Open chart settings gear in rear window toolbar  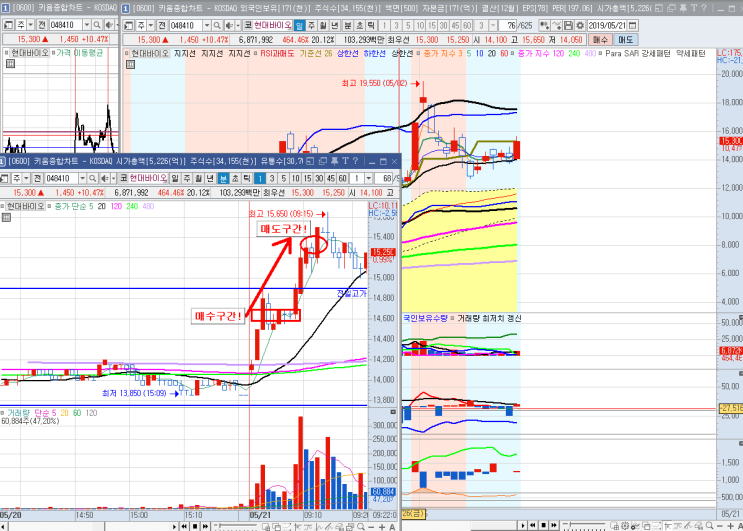[x=580, y=25]
